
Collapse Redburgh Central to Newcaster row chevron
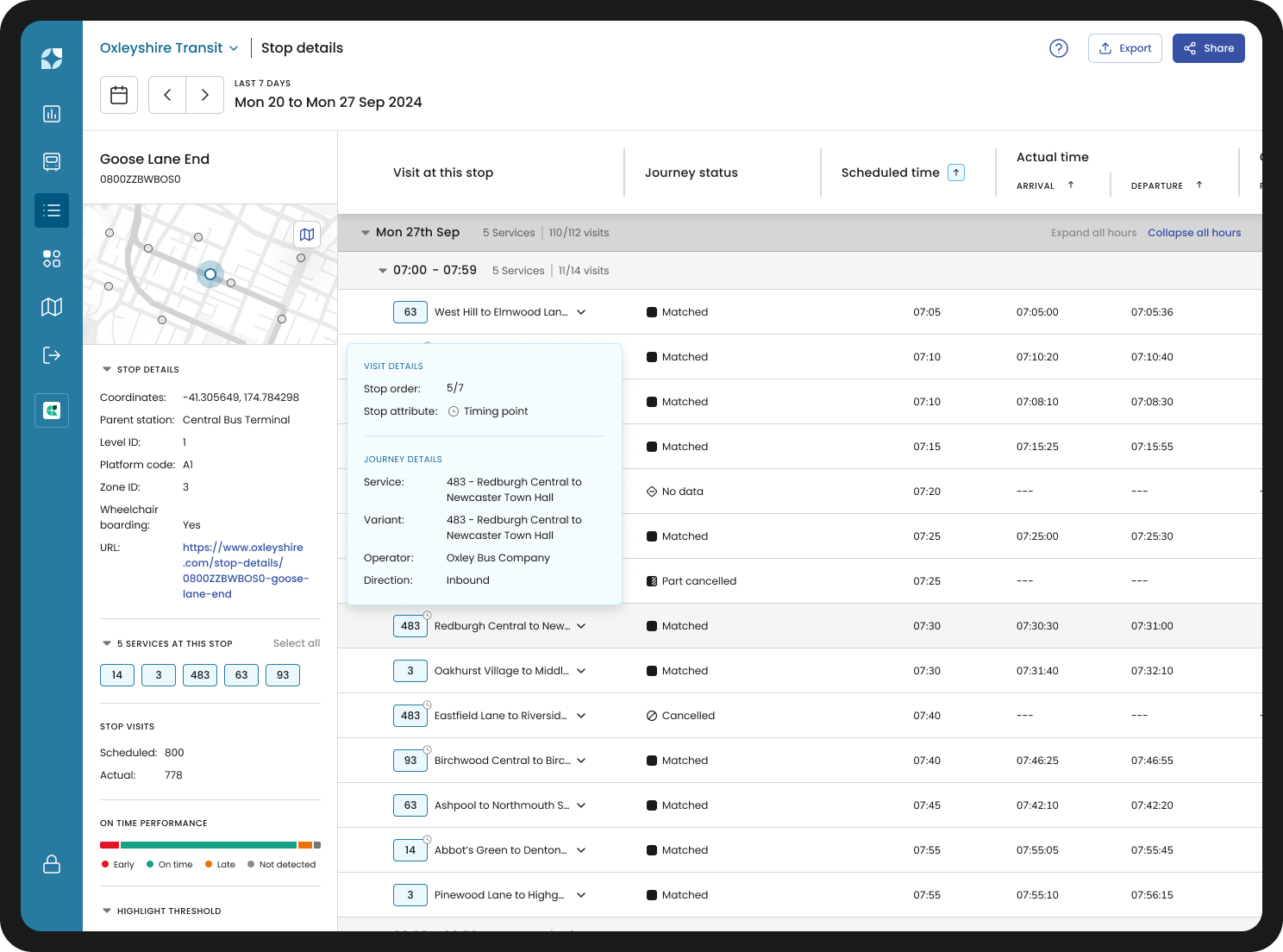581,626
